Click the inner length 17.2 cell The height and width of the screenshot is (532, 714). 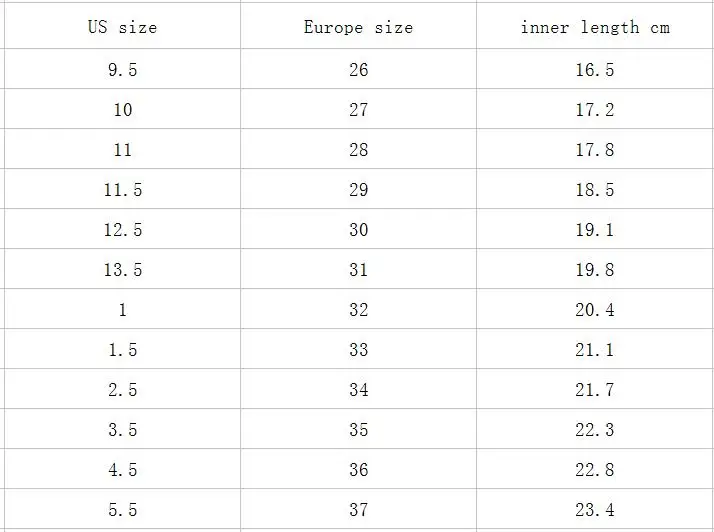tap(595, 109)
